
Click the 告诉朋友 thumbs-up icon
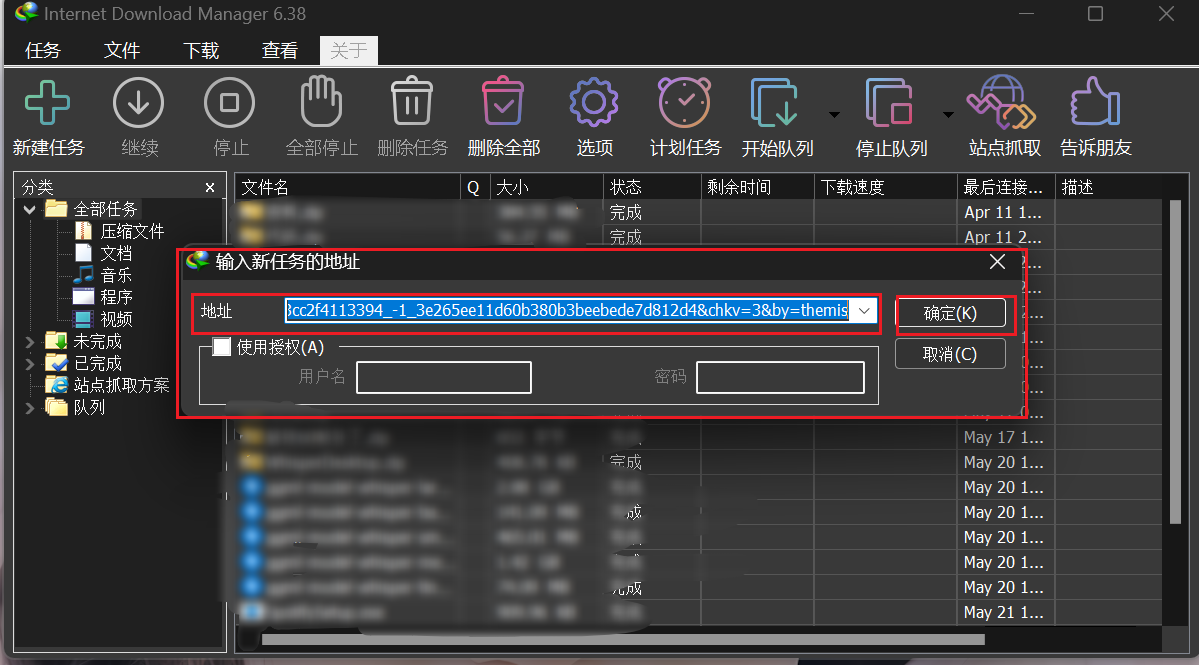click(1095, 101)
